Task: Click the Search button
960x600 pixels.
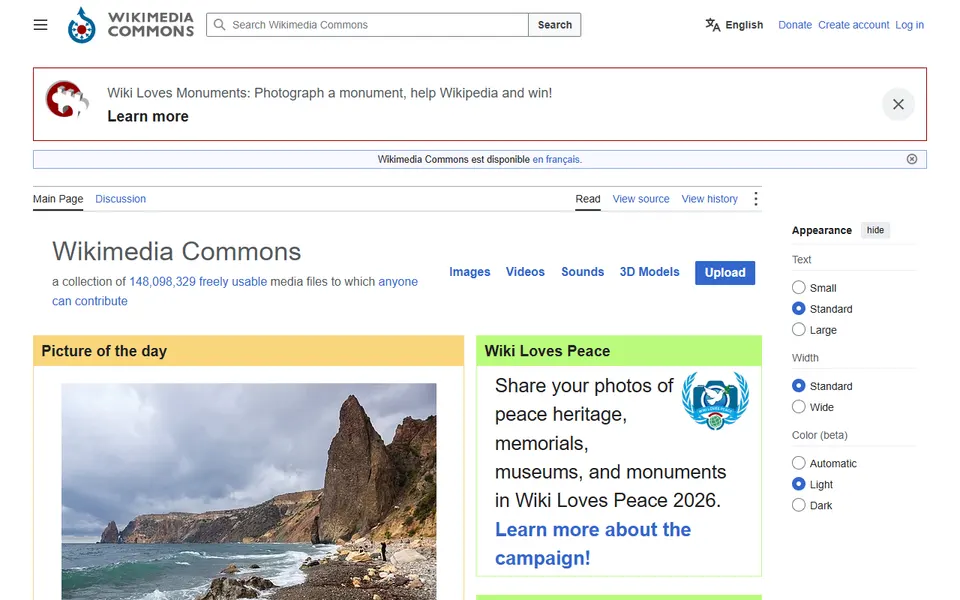Action: point(555,25)
